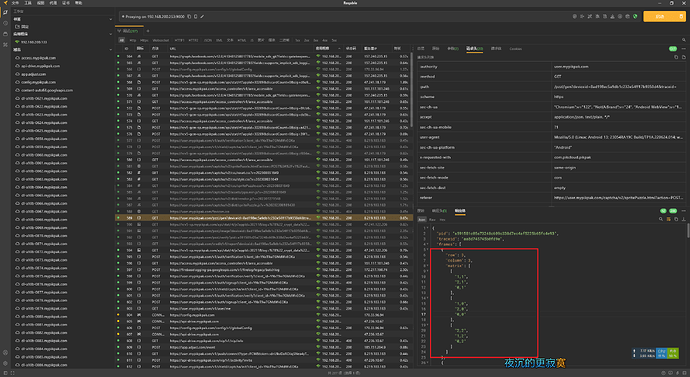
Task: Sort the list by URL column header
Action: [173, 48]
